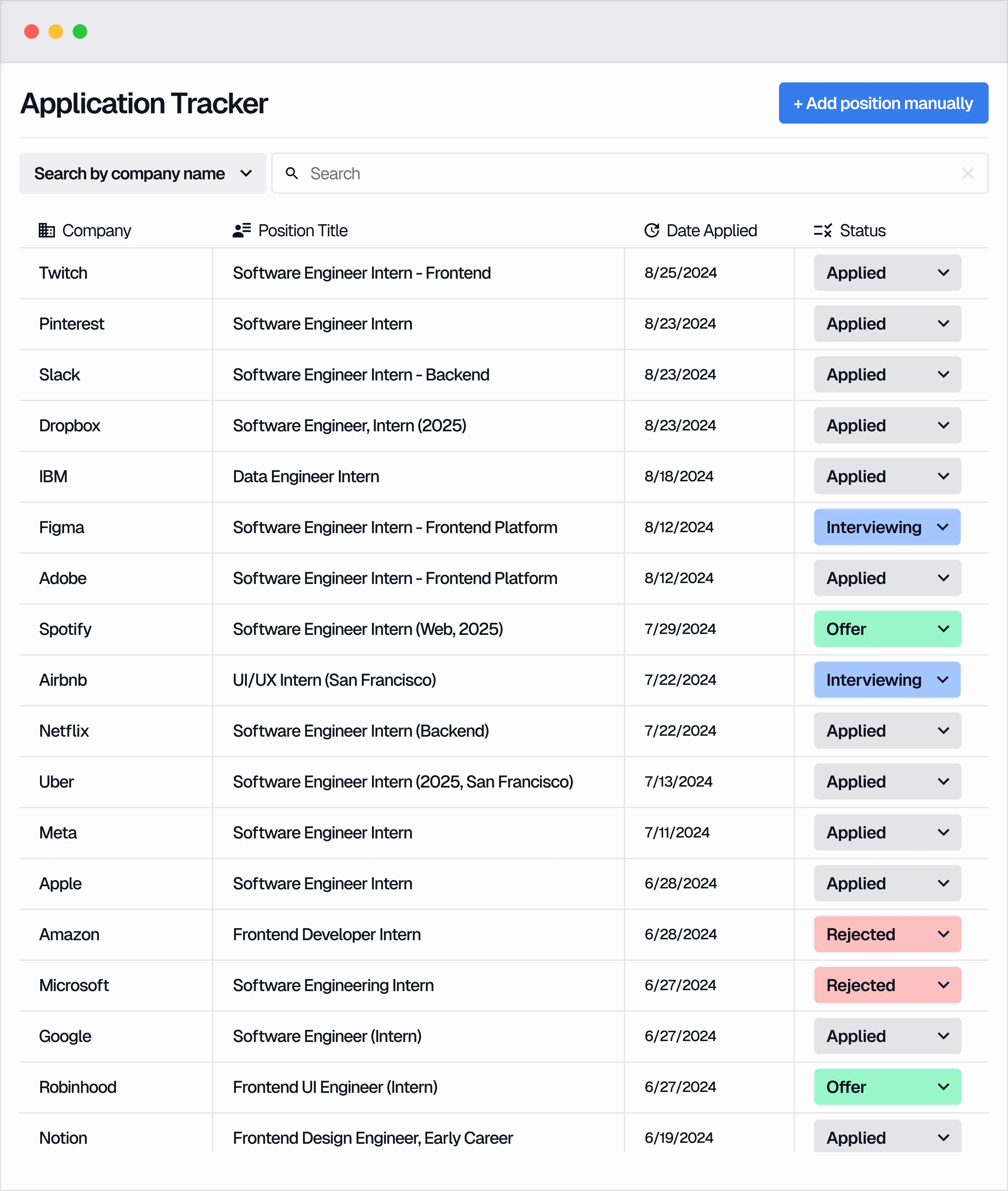Screen dimensions: 1008x1191
Task: Select the Airbnb company cell
Action: click(63, 680)
